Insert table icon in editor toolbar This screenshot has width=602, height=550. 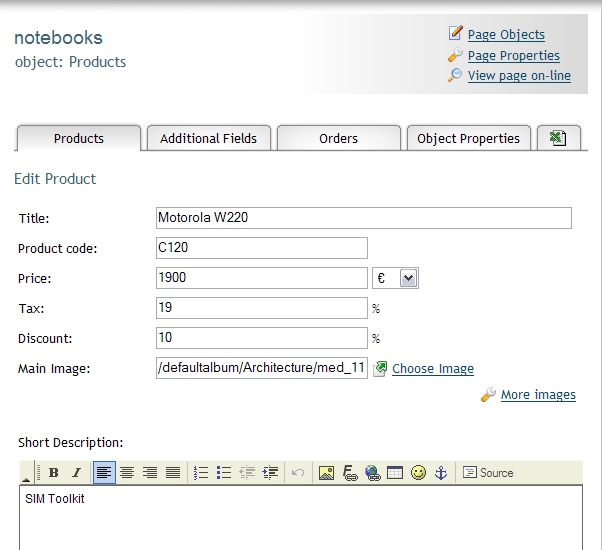click(x=395, y=472)
